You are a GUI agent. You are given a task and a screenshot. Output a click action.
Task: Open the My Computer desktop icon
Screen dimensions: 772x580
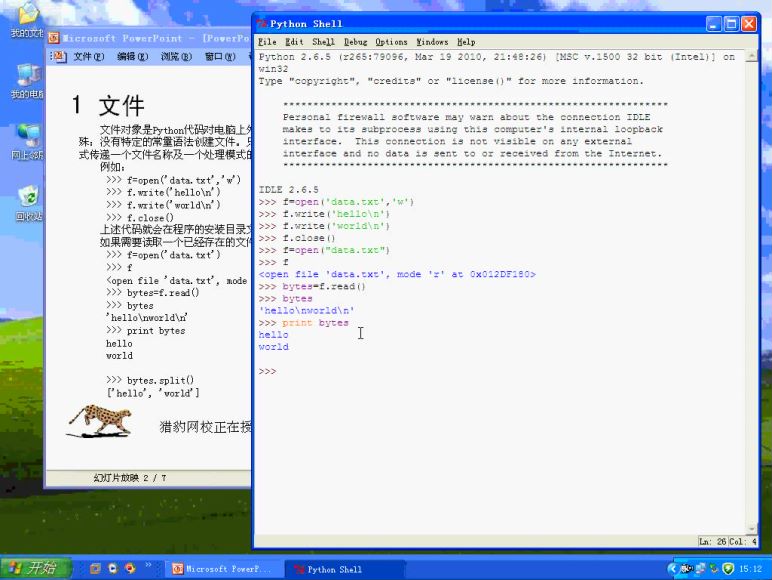click(27, 81)
